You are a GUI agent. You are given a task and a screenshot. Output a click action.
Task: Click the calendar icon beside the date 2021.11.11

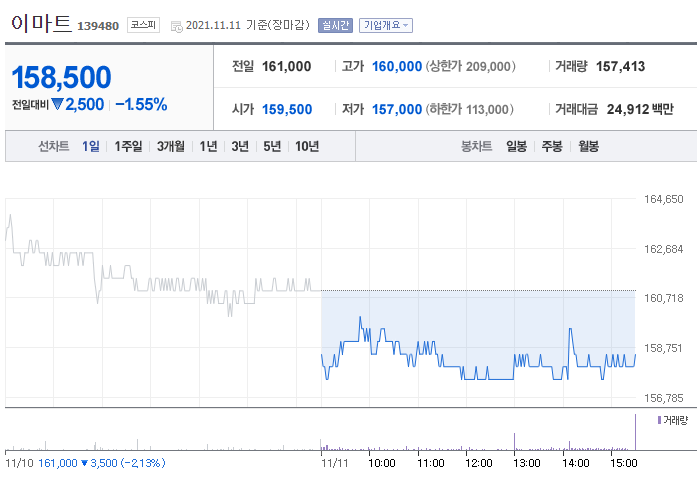pos(176,26)
